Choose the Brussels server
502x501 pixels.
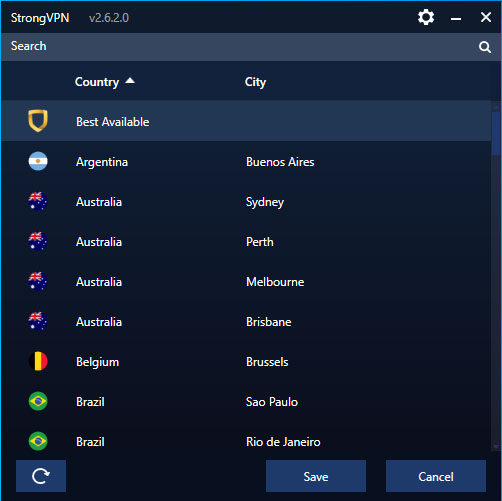point(267,362)
